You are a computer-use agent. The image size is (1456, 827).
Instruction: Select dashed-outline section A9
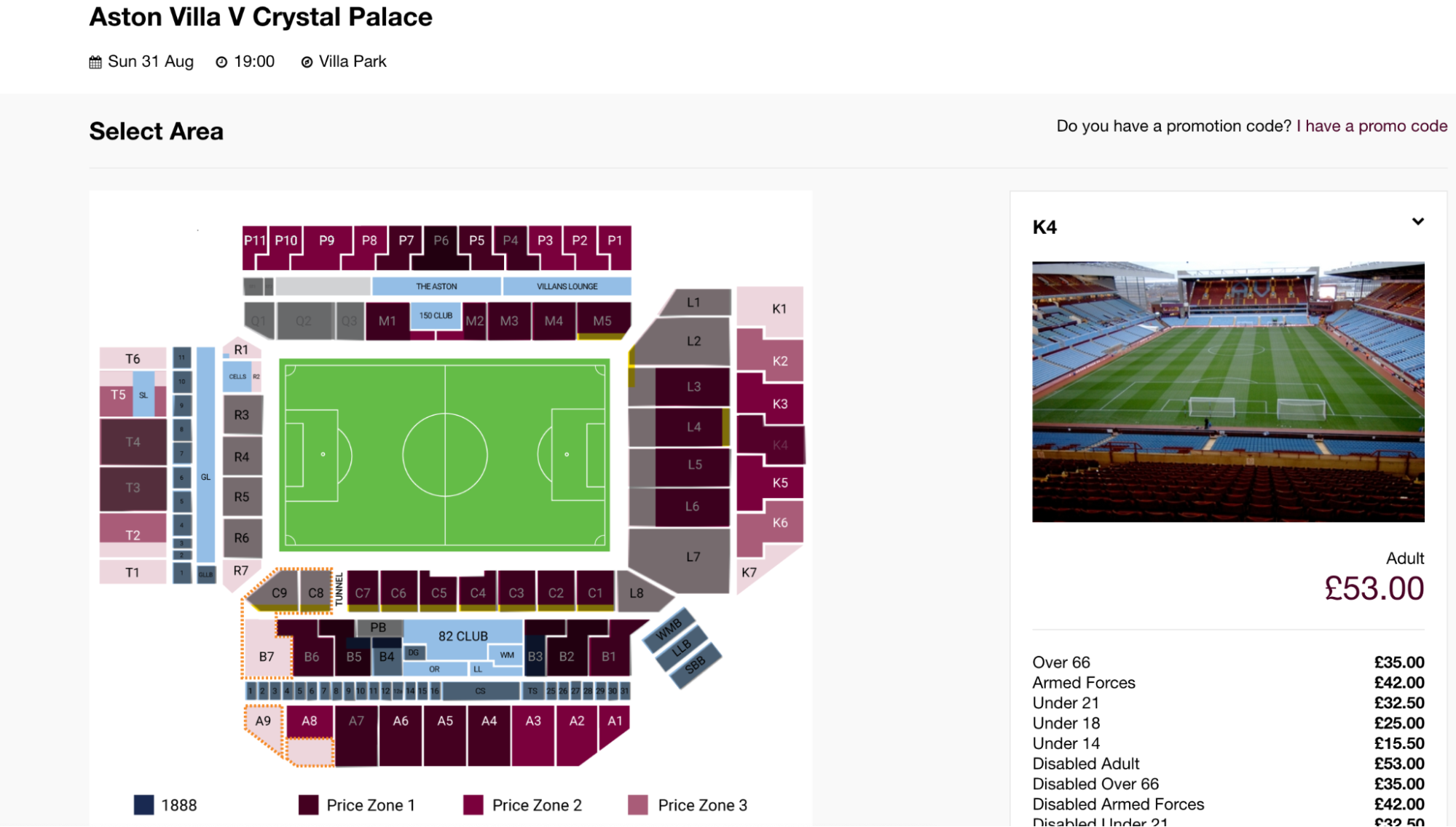(x=263, y=720)
